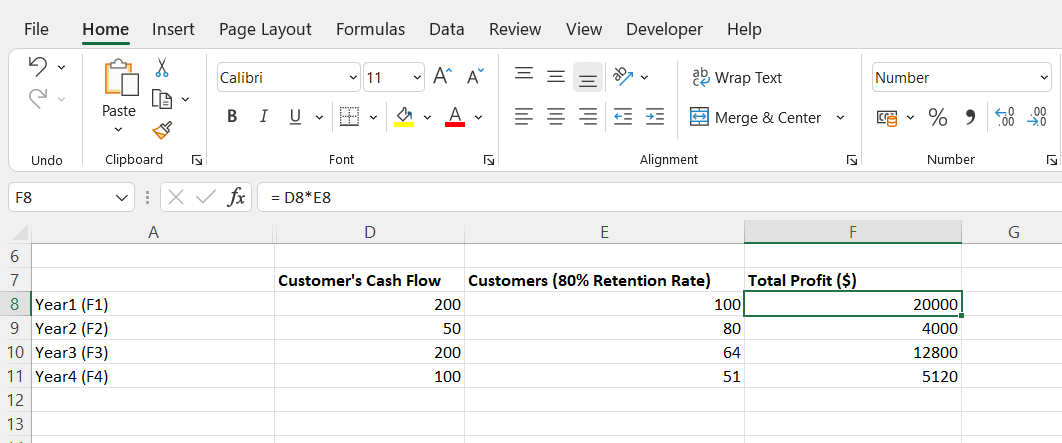The height and width of the screenshot is (443, 1062).
Task: Cancel formula entry with X icon
Action: click(176, 198)
